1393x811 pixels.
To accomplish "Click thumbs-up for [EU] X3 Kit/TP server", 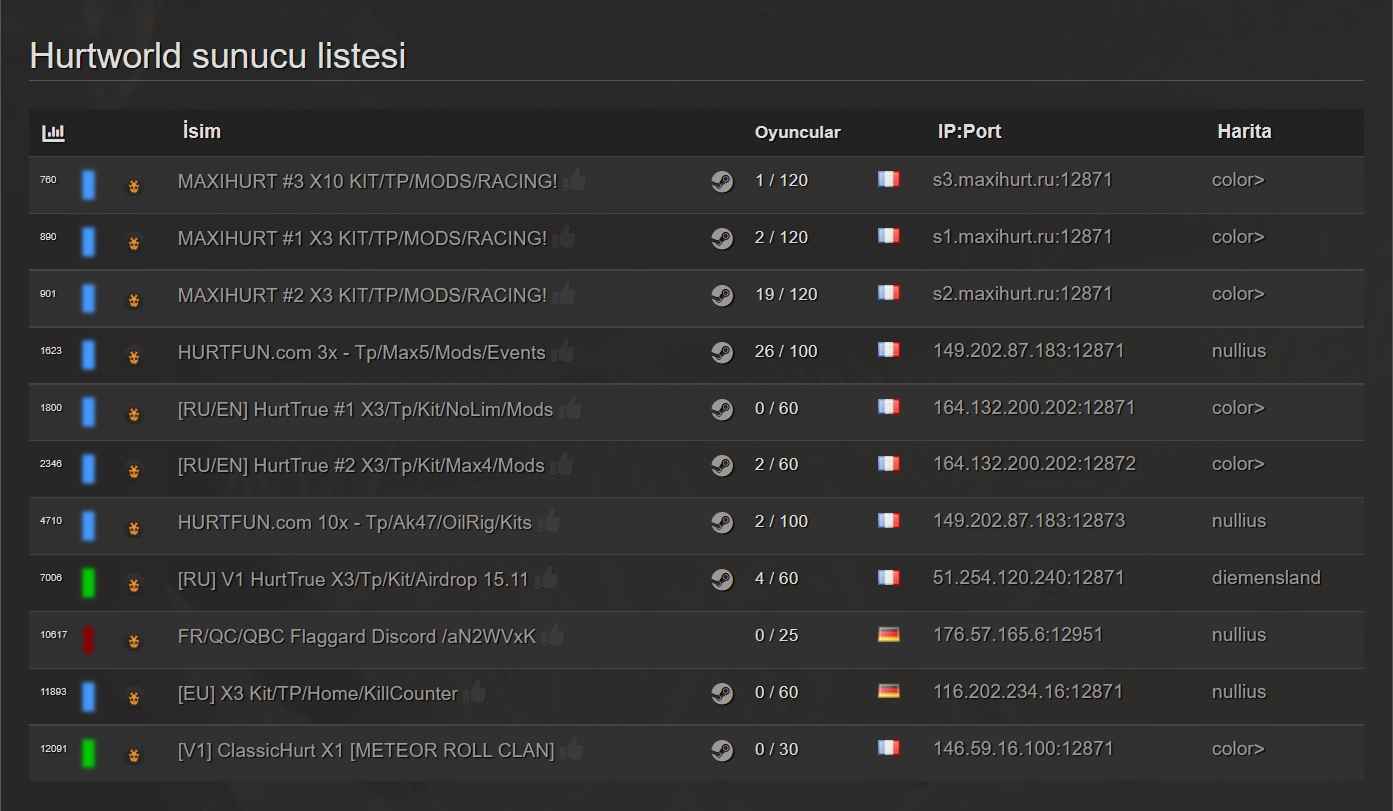I will [x=476, y=693].
